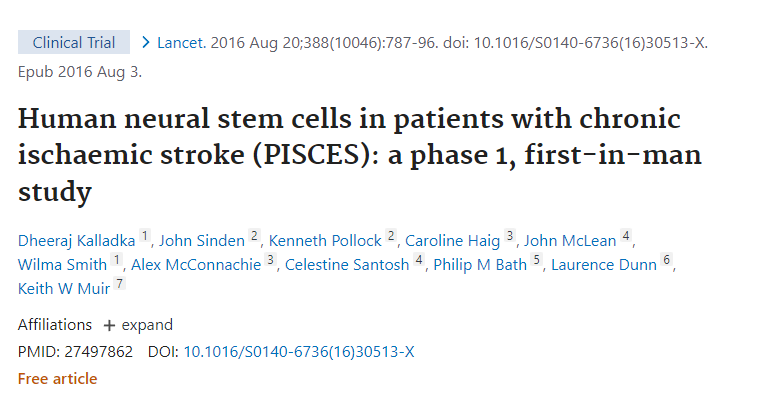Expand the Affiliations section
Image resolution: width=768 pixels, height=411 pixels.
pos(146,325)
